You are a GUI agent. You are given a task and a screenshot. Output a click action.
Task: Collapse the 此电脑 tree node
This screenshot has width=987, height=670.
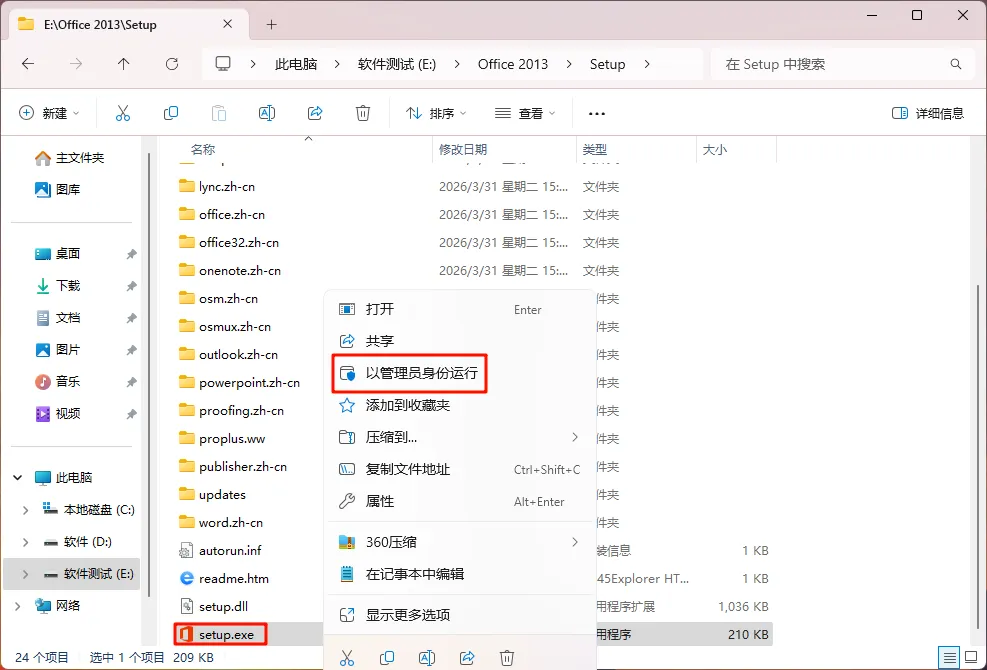click(x=18, y=477)
